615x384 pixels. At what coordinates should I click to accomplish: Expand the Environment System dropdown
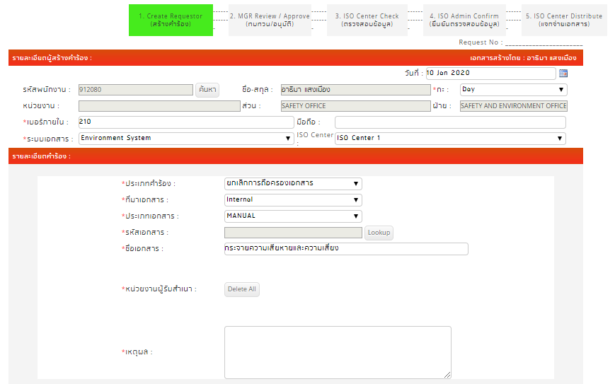(186, 138)
